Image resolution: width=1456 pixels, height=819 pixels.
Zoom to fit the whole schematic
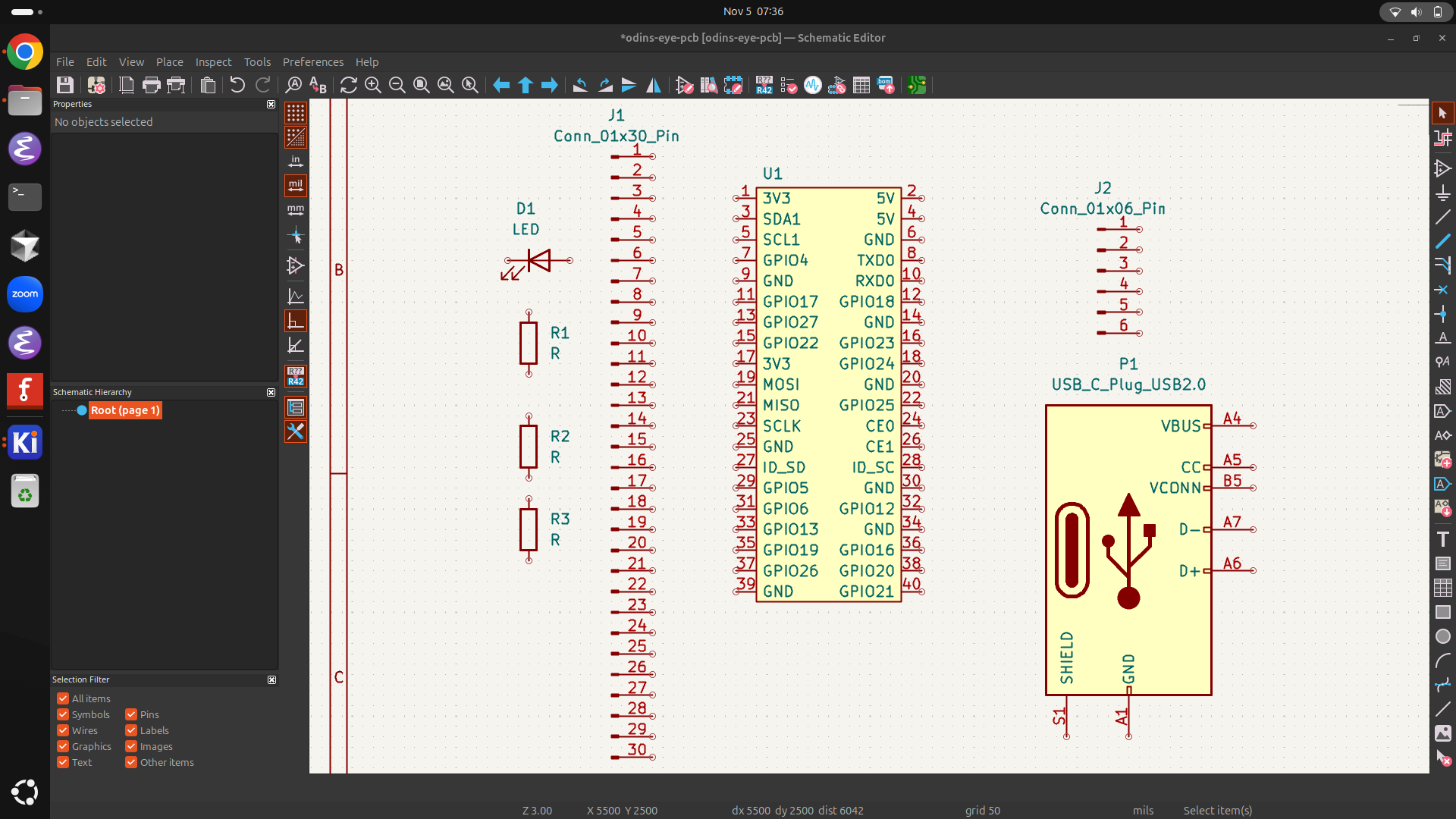coord(422,85)
